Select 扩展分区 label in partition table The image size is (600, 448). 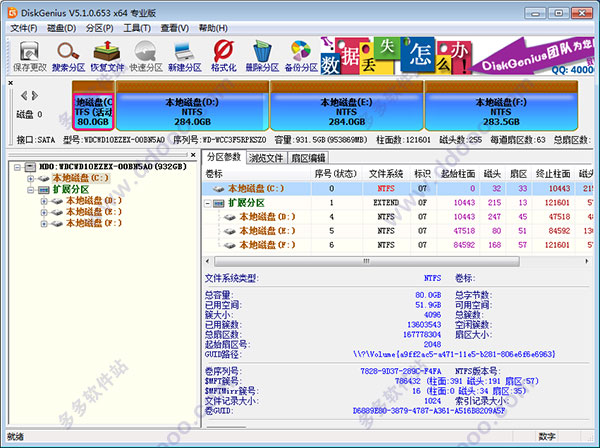(x=246, y=203)
